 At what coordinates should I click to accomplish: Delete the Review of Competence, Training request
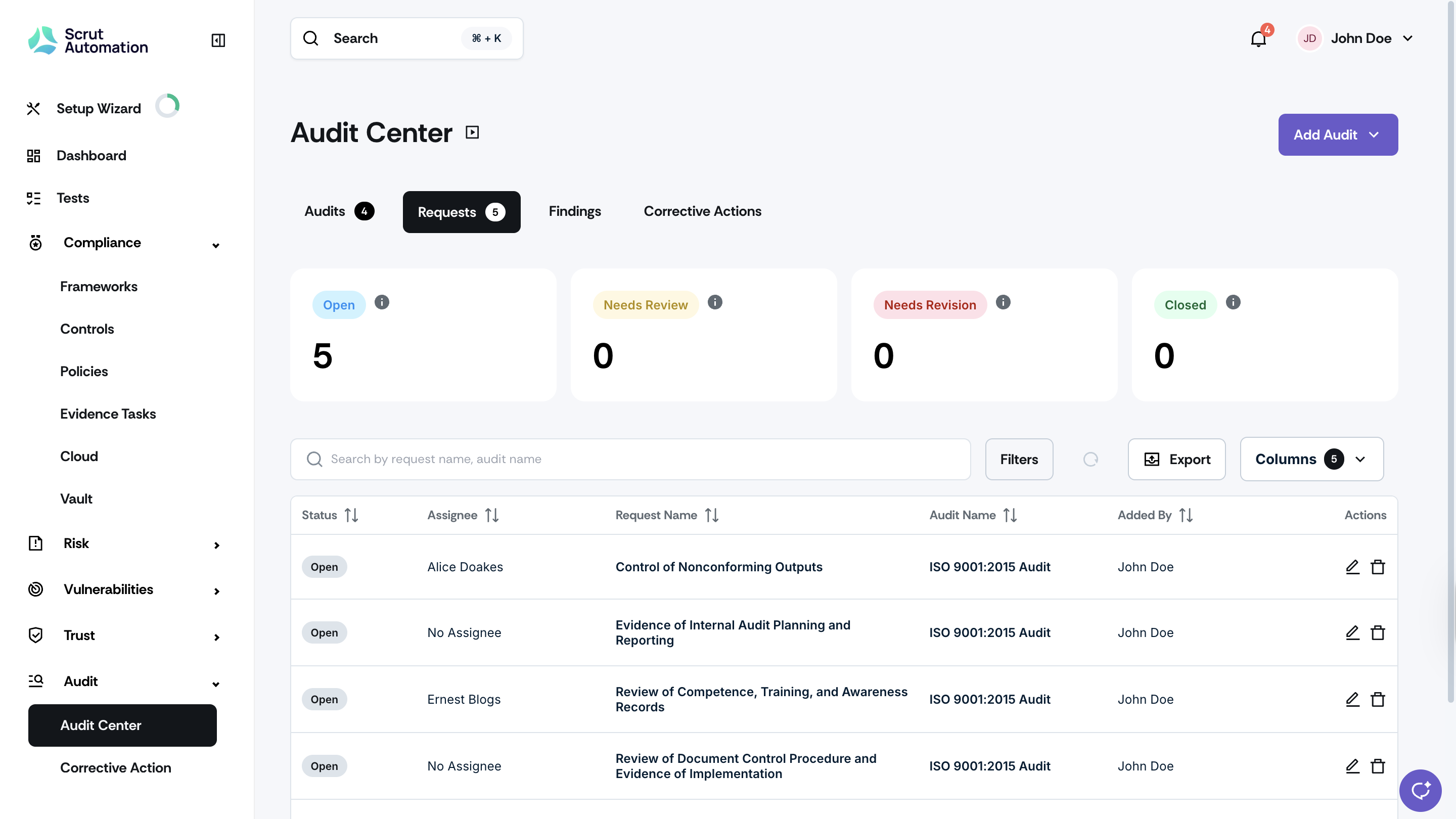click(x=1378, y=699)
